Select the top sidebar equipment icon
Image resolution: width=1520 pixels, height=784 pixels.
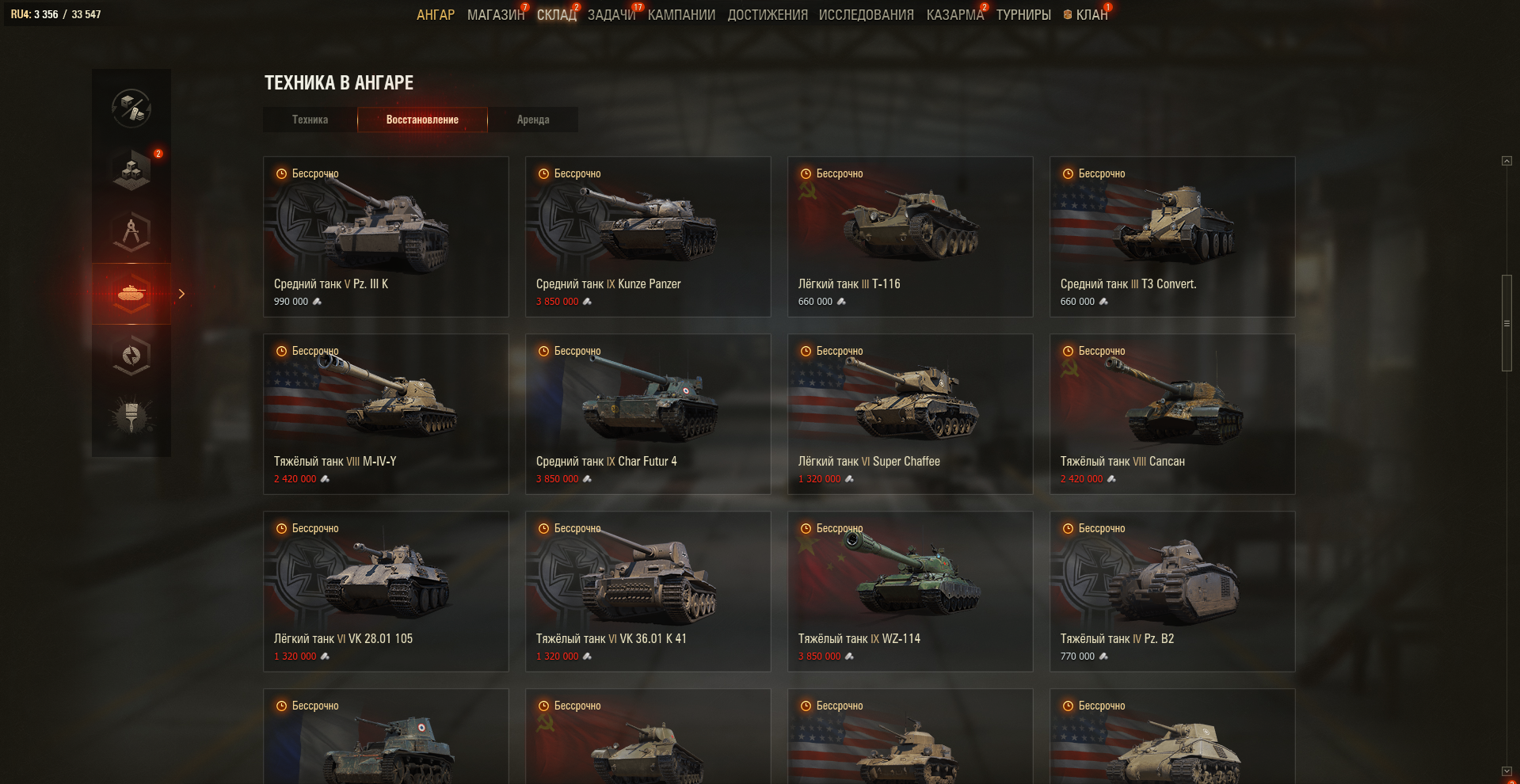tap(131, 108)
